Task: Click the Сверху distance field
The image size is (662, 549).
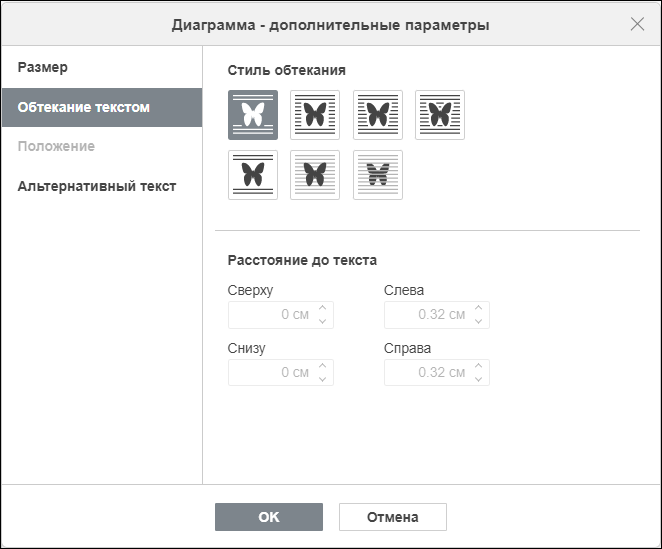Action: (281, 315)
